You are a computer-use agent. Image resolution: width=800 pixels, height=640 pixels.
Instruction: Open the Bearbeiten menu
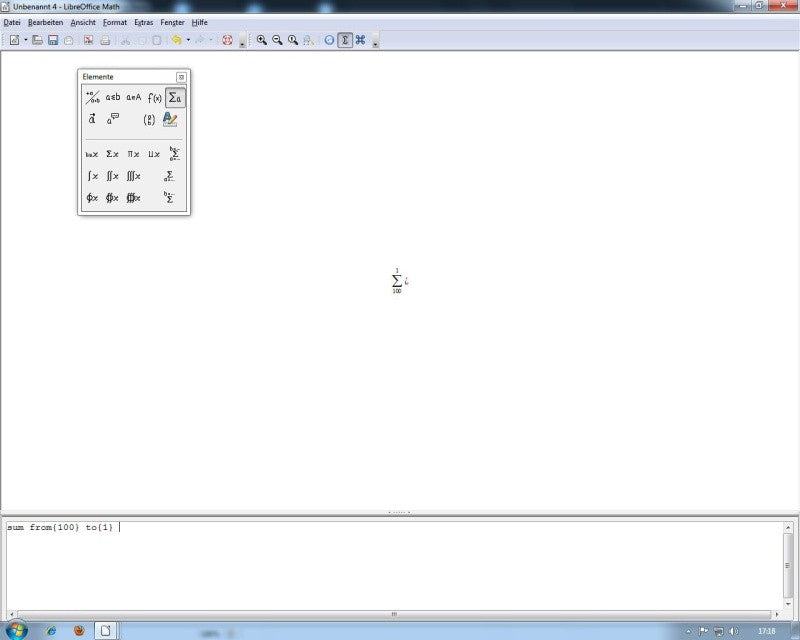tap(45, 22)
